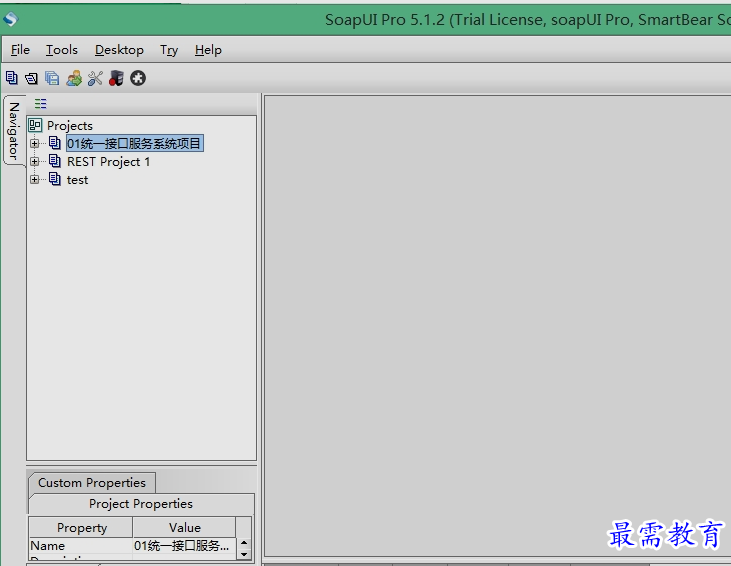This screenshot has width=731, height=566.
Task: Click the proxy toolbar icon with red dot
Action: click(116, 78)
